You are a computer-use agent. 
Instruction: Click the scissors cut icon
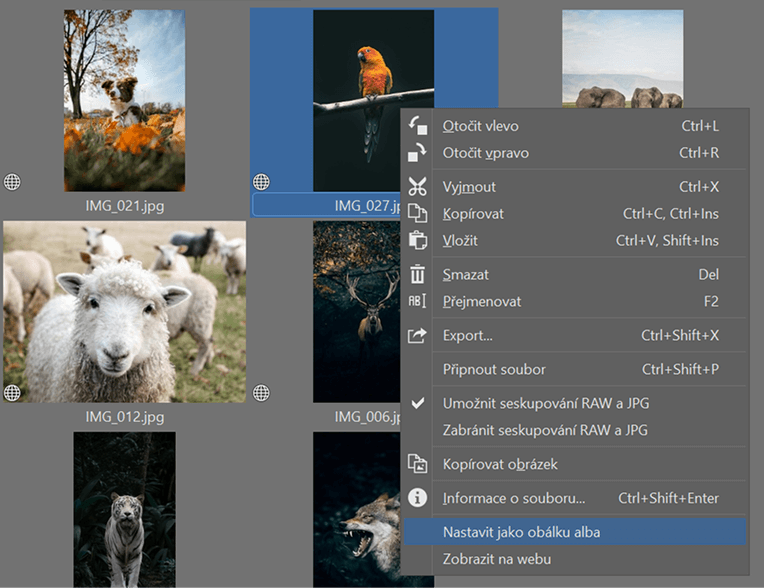418,187
